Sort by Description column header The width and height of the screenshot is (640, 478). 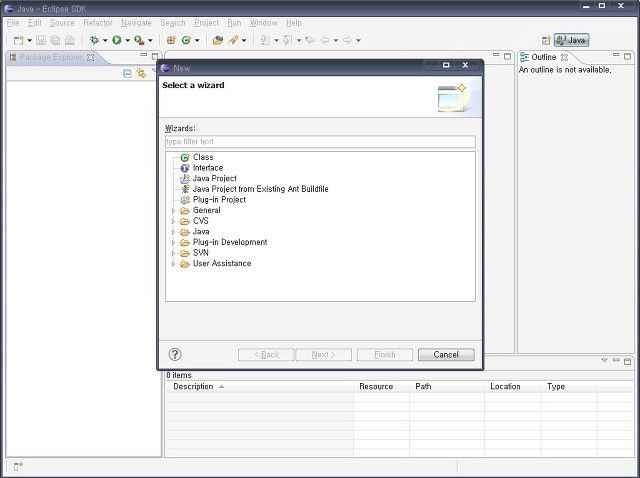[259, 387]
